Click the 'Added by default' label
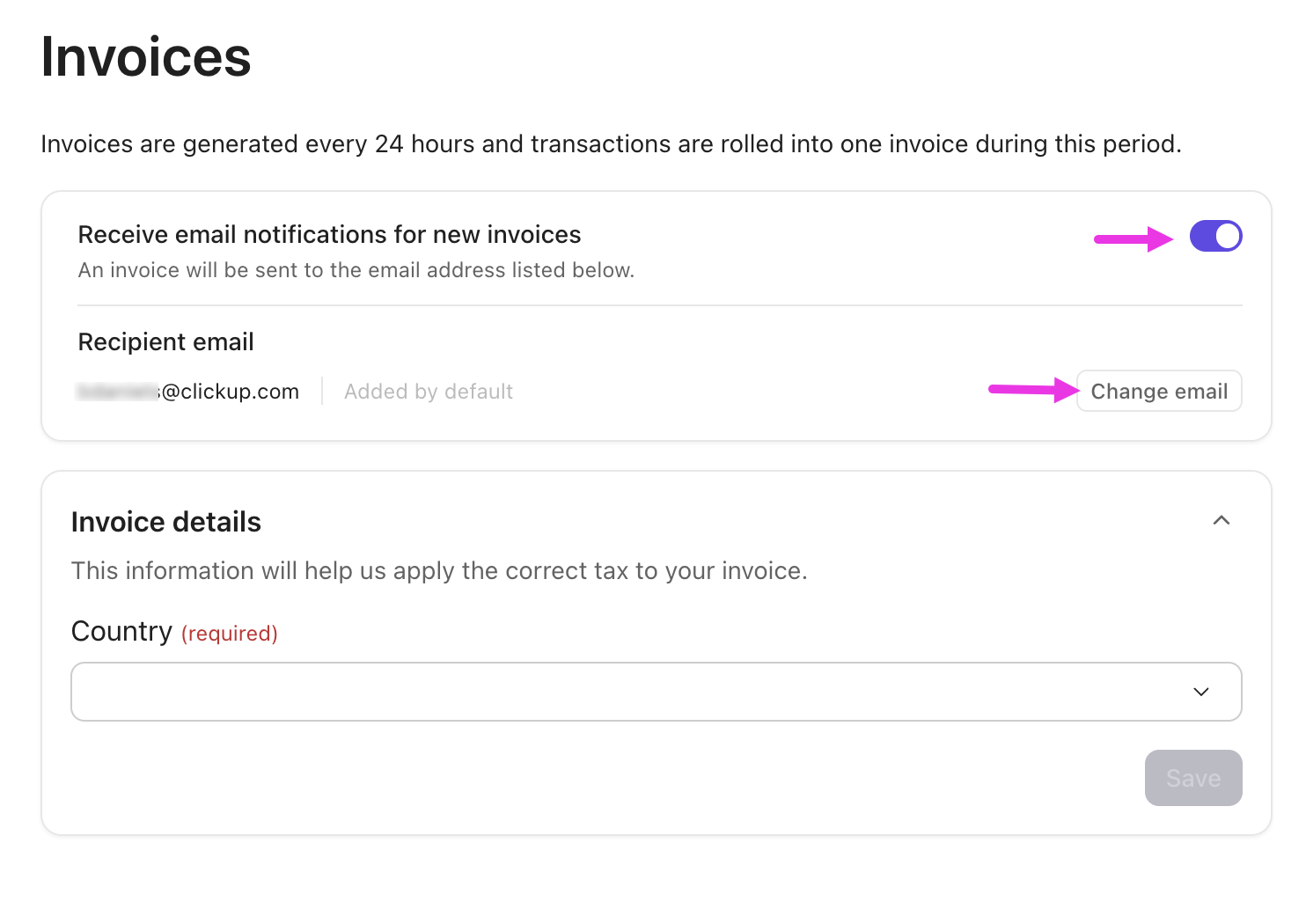The image size is (1306, 924). (428, 391)
